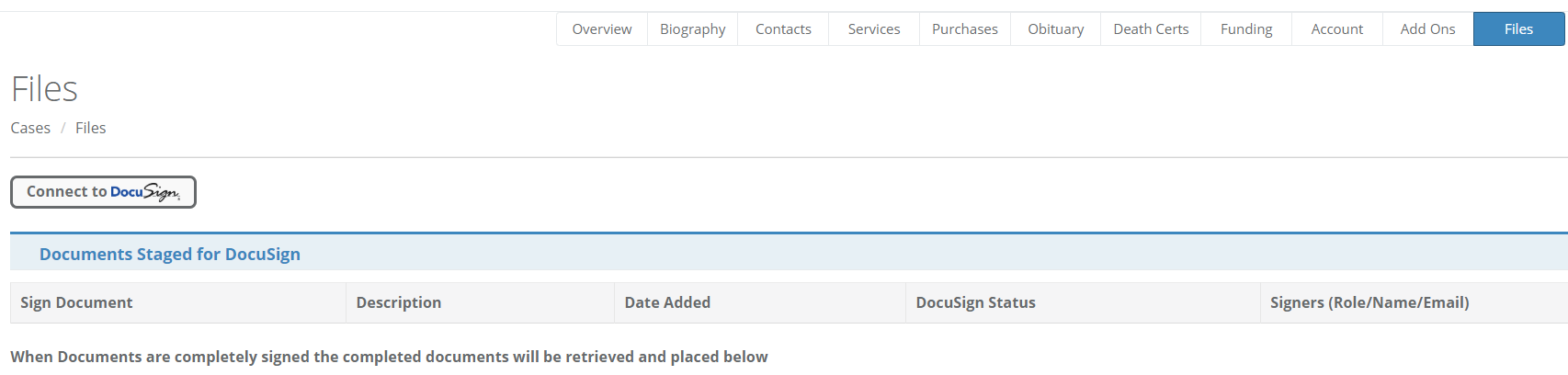Select the Add Ons tab
This screenshot has height=375, width=1568.
point(1427,29)
